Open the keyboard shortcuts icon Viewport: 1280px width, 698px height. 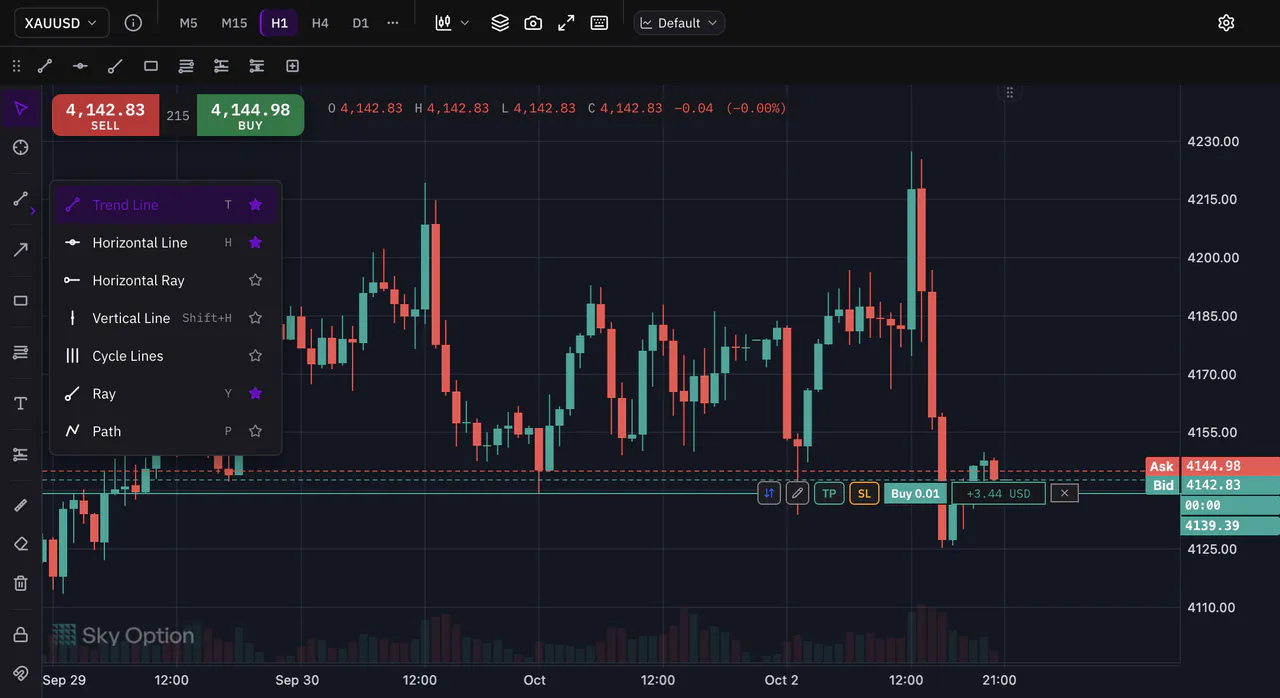click(x=599, y=22)
